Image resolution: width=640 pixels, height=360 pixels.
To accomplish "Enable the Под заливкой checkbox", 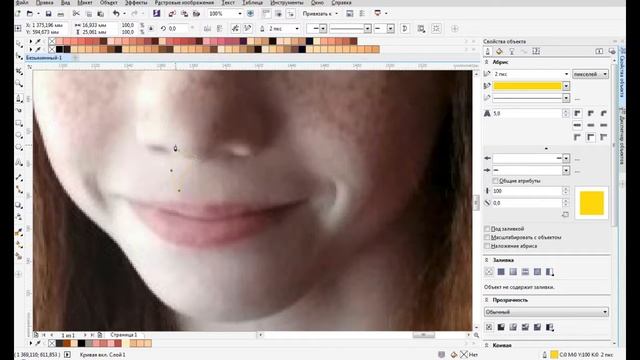I will [487, 229].
